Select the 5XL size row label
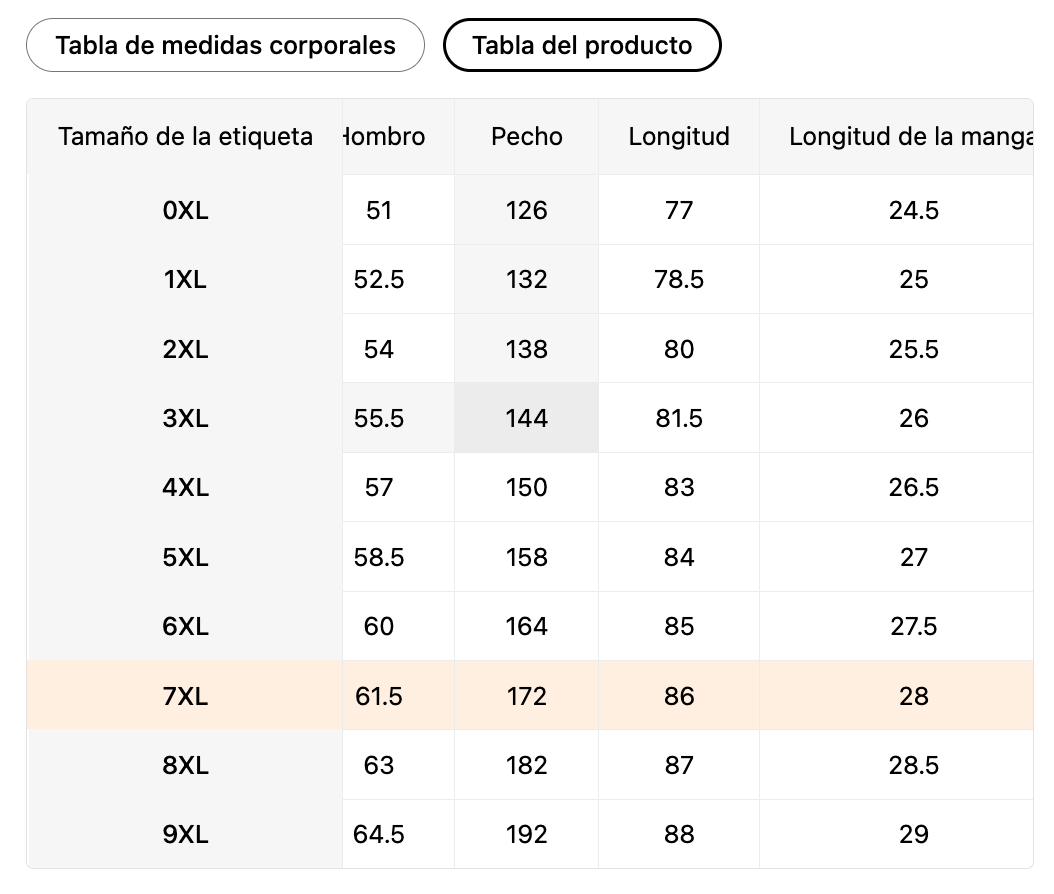 click(185, 557)
